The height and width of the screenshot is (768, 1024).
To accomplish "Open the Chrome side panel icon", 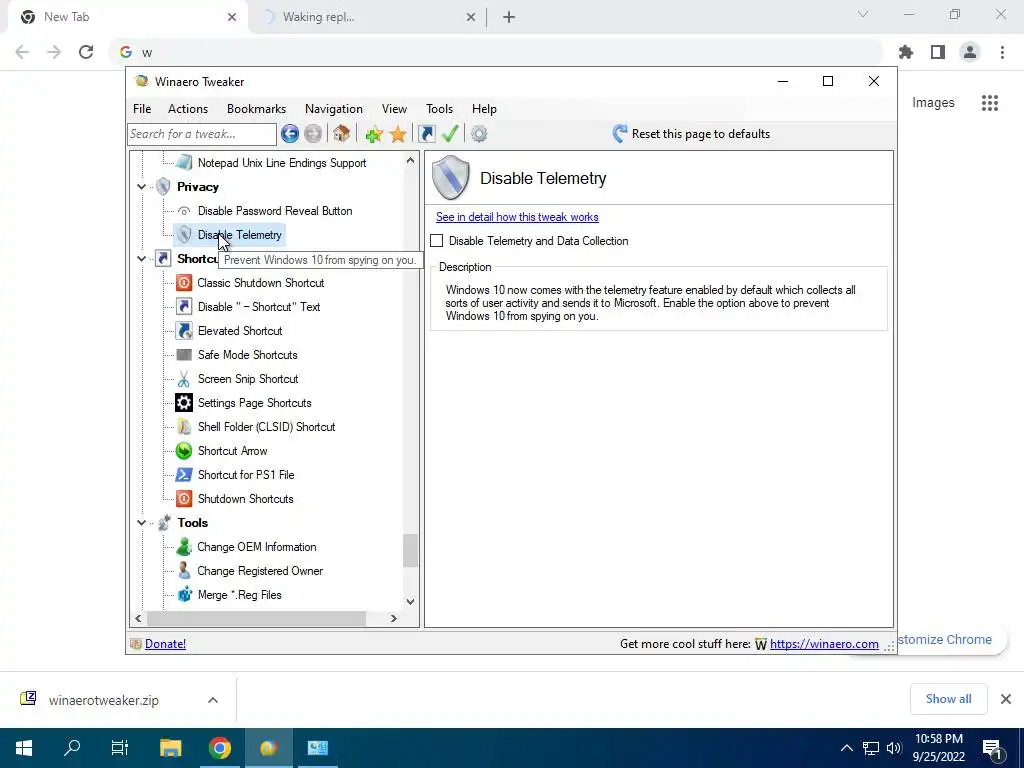I will (938, 52).
